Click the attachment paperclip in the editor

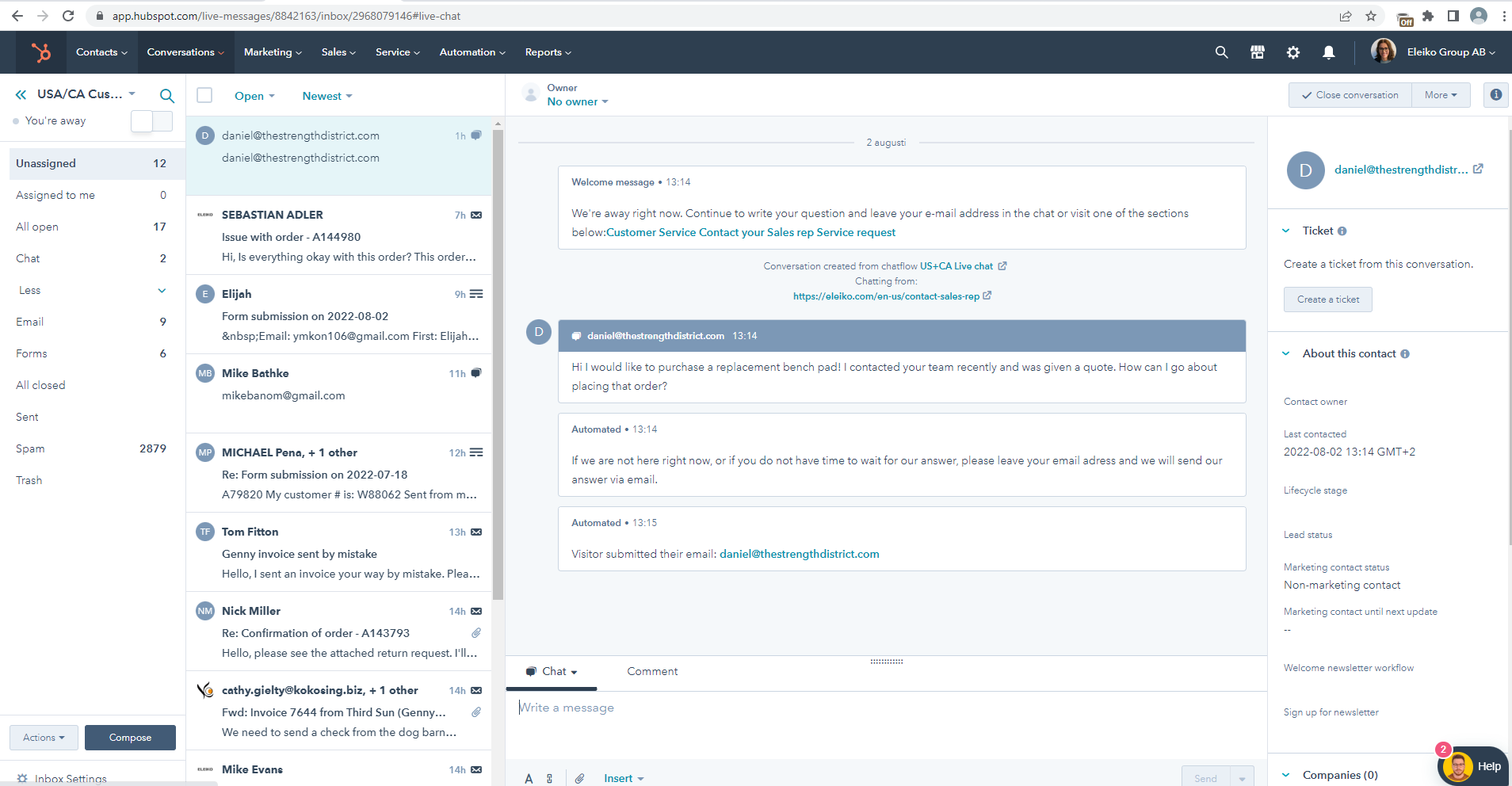(x=579, y=778)
